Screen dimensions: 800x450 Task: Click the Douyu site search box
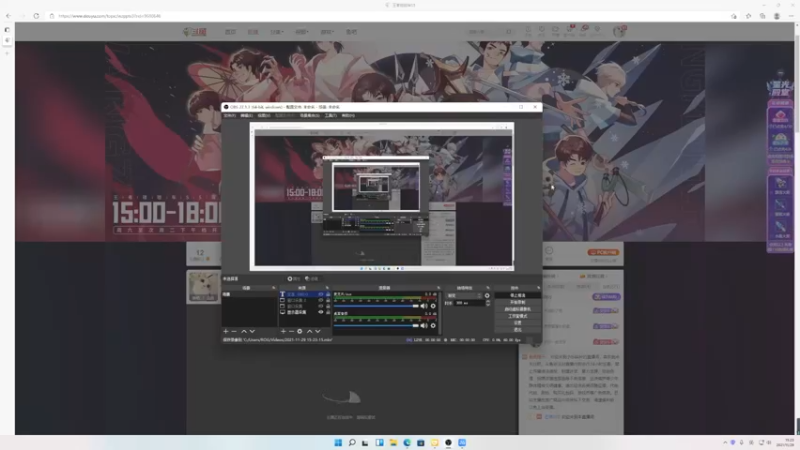490,32
